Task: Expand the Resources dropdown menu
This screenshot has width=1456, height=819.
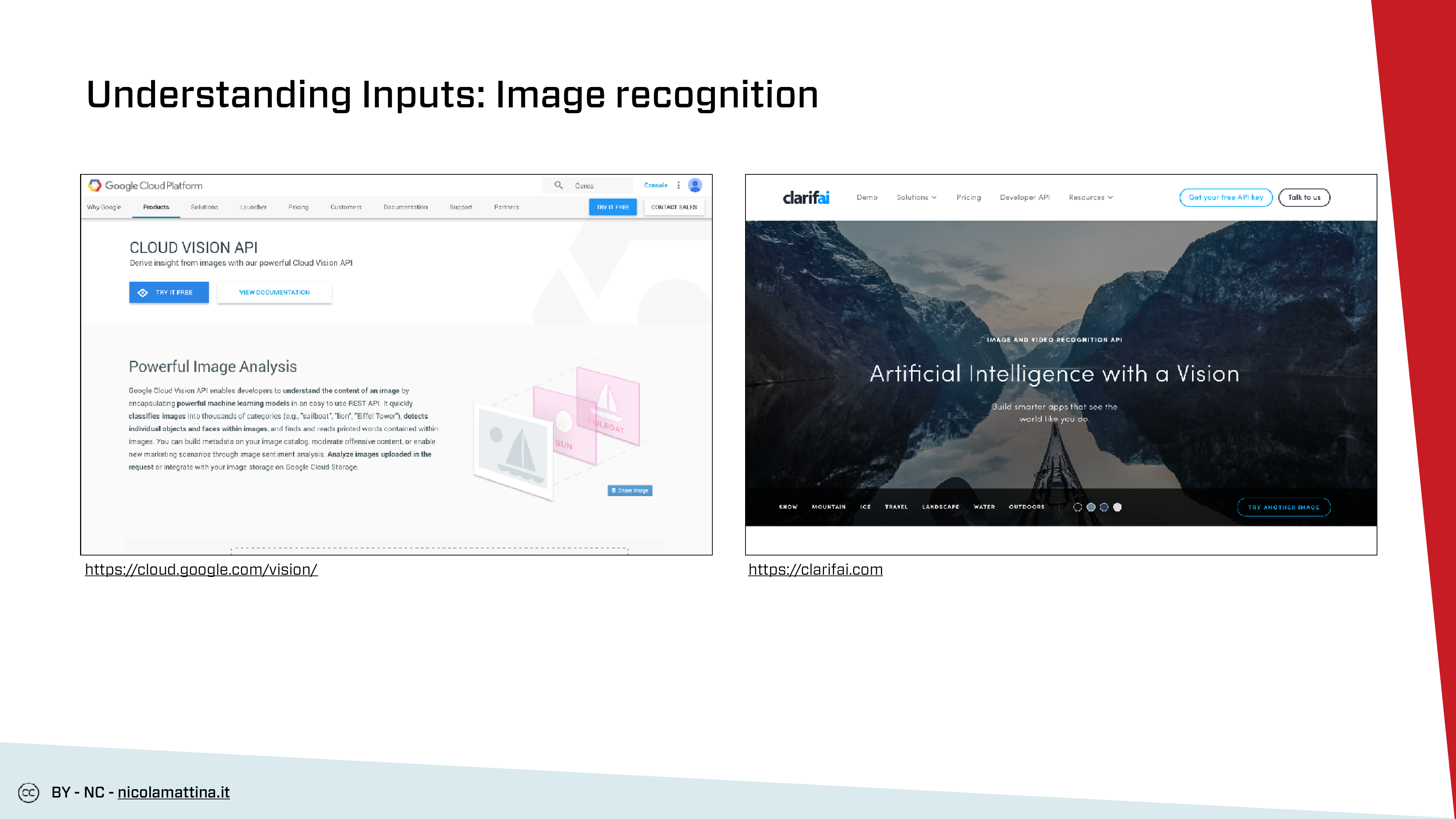Action: 1090,197
